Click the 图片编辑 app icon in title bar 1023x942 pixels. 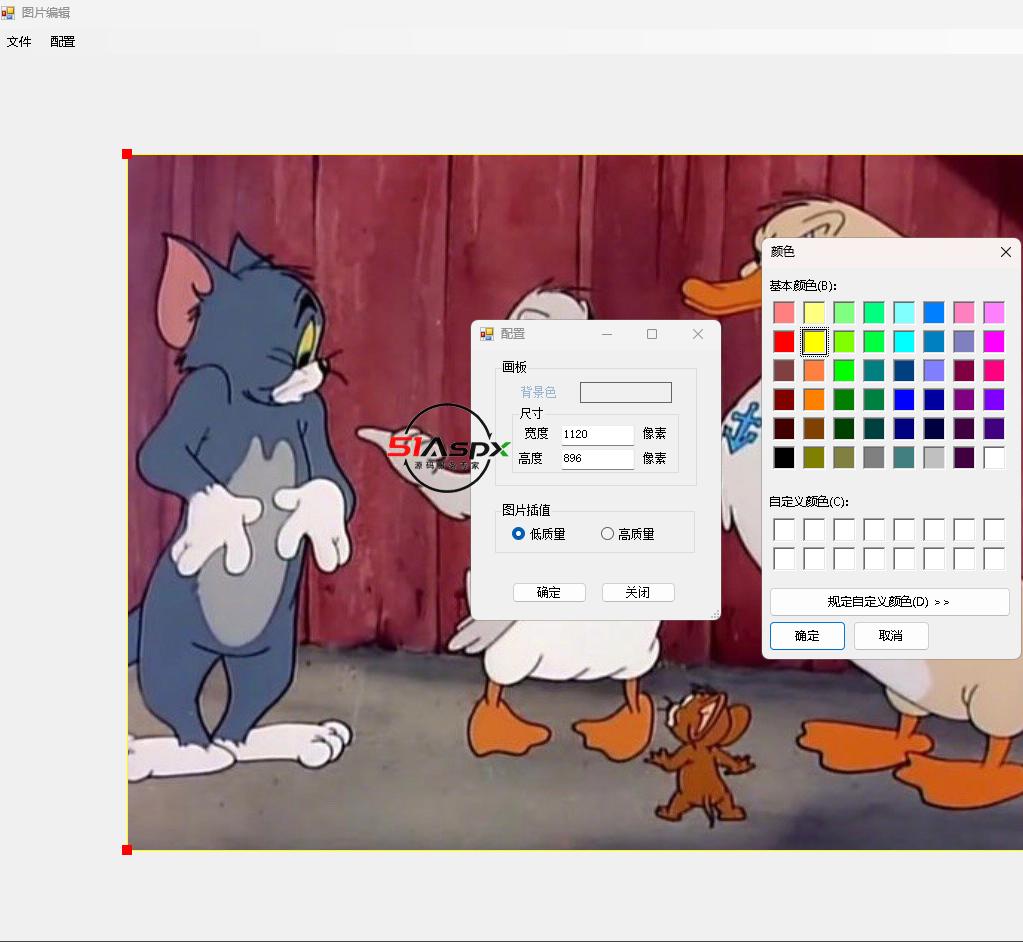coord(8,12)
